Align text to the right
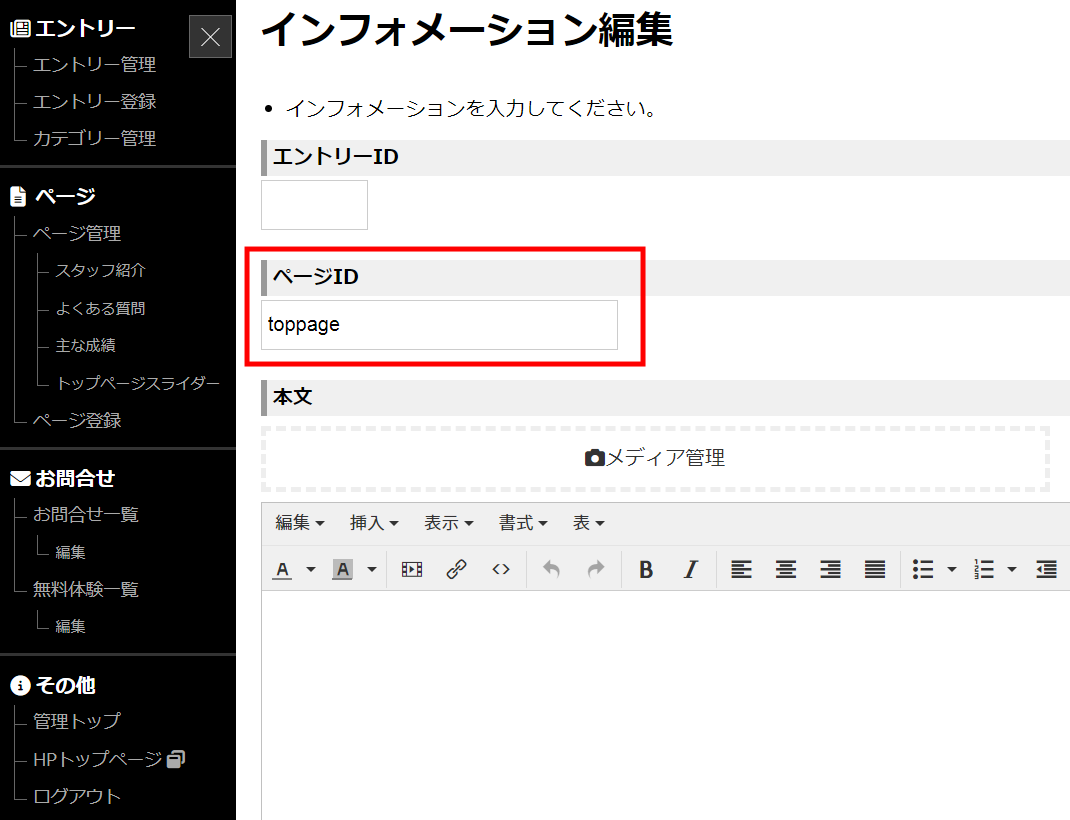This screenshot has height=820, width=1070. coord(830,569)
